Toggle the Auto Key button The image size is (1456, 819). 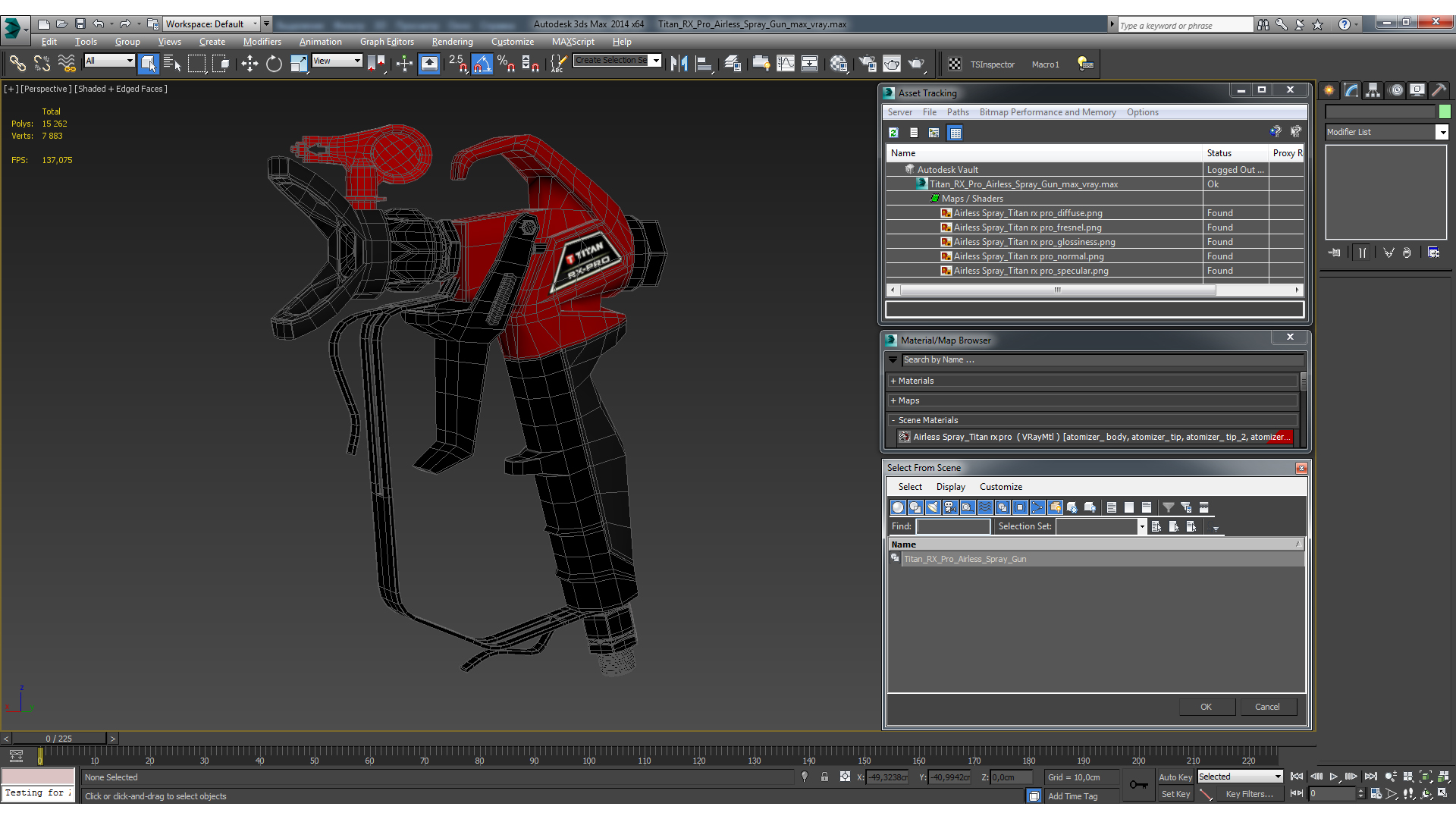(x=1175, y=777)
